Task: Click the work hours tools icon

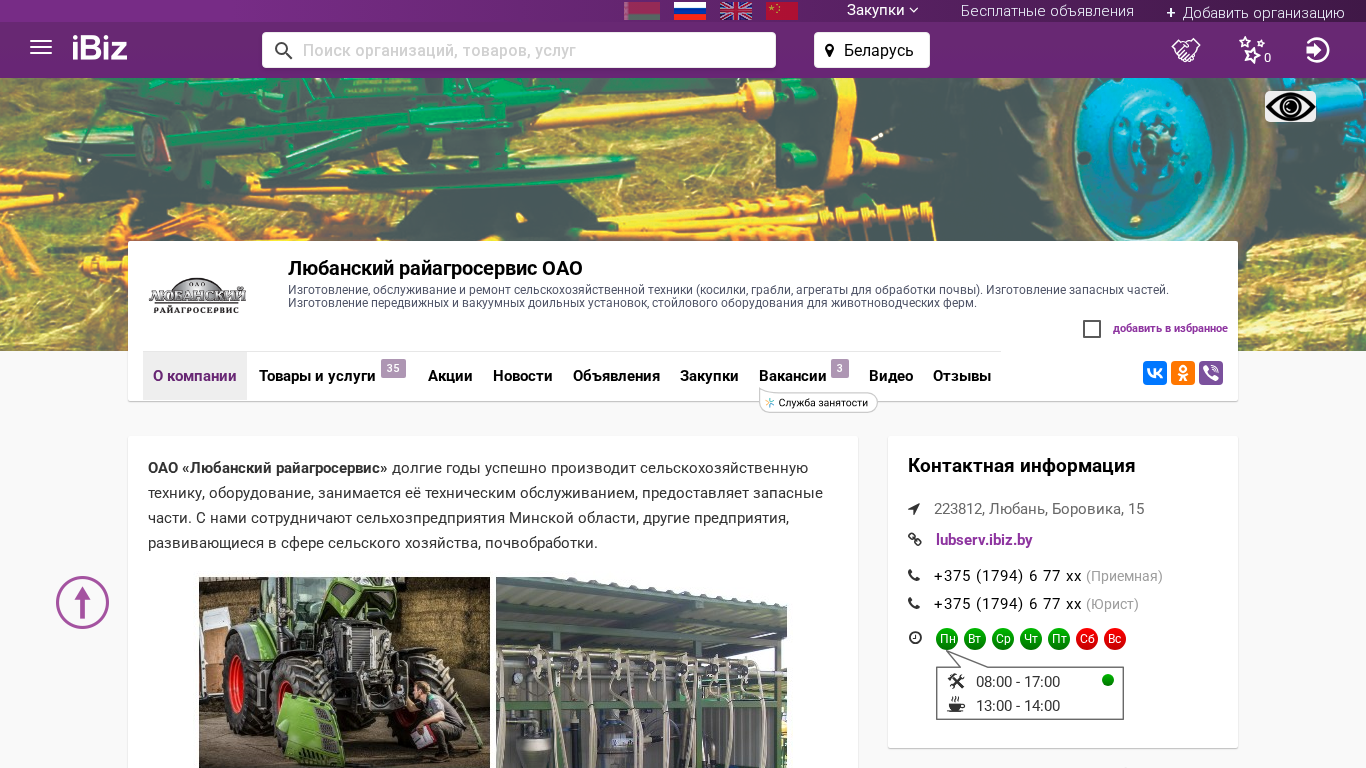Action: point(956,681)
